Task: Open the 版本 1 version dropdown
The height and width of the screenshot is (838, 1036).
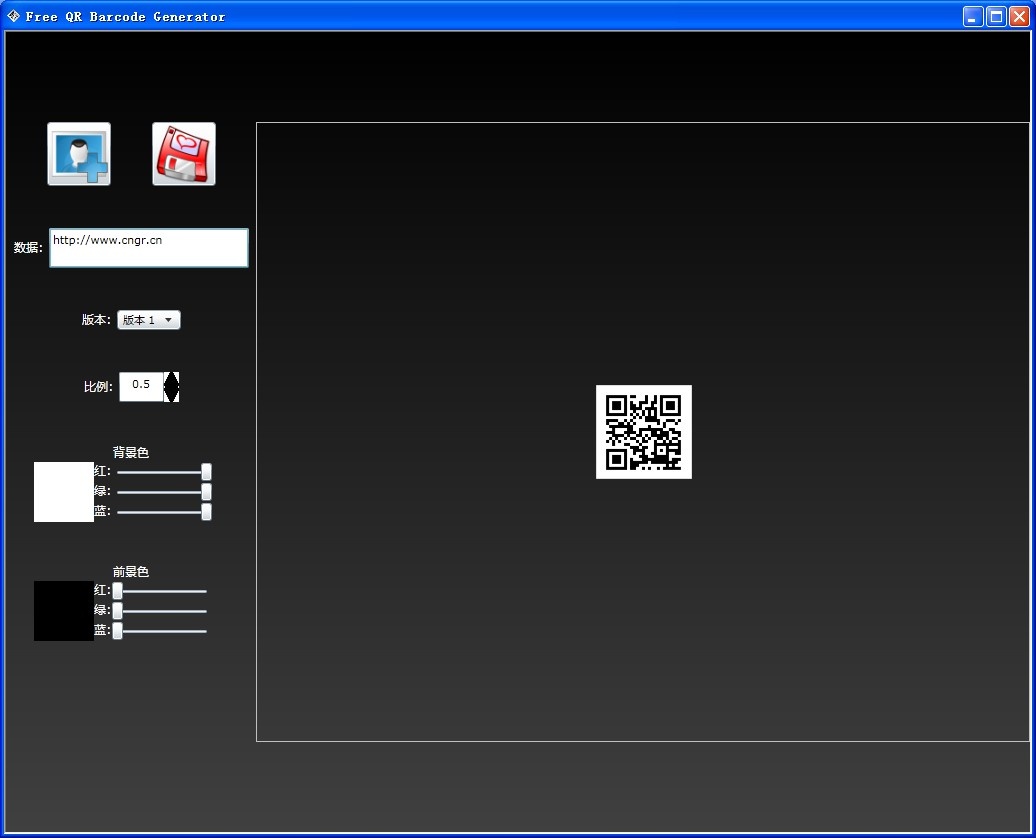Action: click(x=149, y=320)
